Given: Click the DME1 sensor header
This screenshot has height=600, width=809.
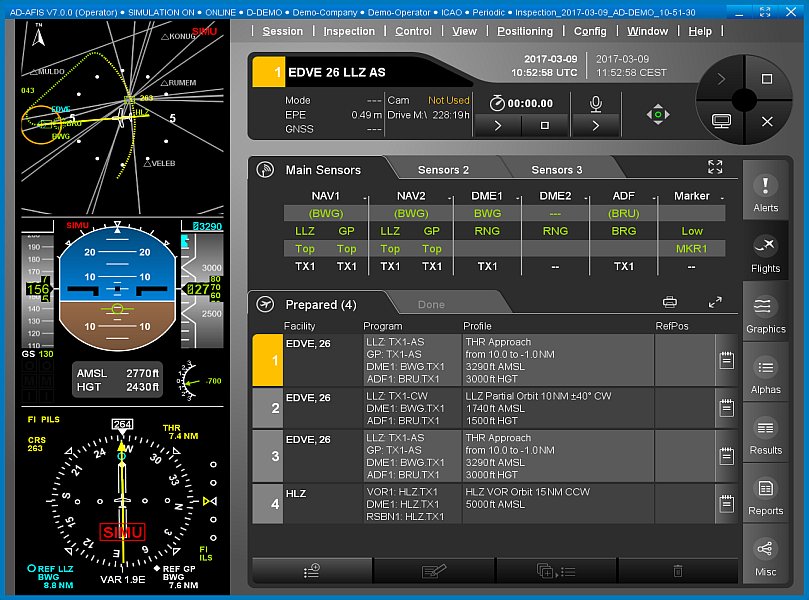Looking at the screenshot, I should (x=487, y=196).
